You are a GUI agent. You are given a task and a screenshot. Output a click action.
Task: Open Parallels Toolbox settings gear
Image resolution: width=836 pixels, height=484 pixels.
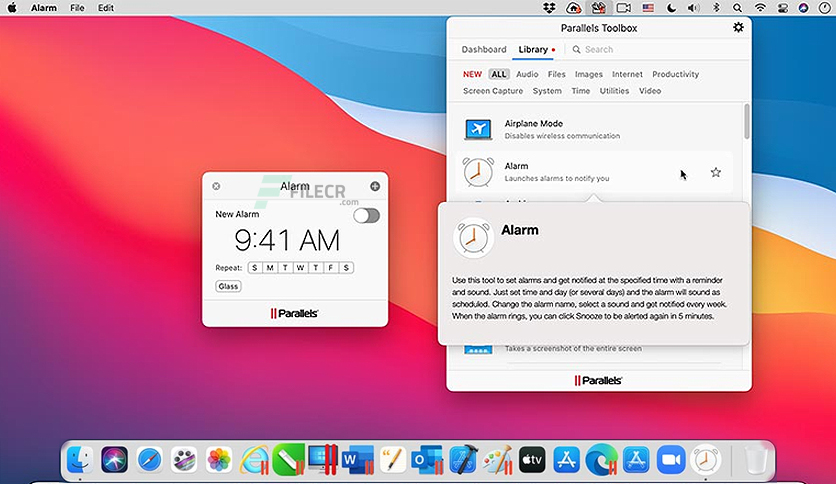click(x=738, y=27)
